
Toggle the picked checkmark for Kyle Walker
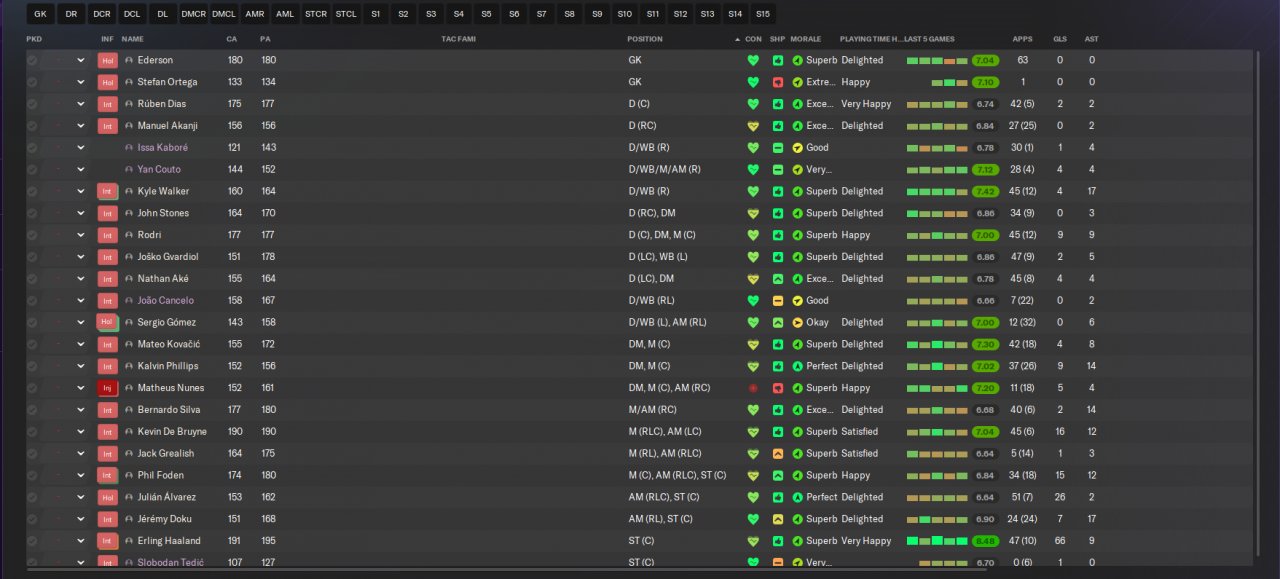pos(32,191)
